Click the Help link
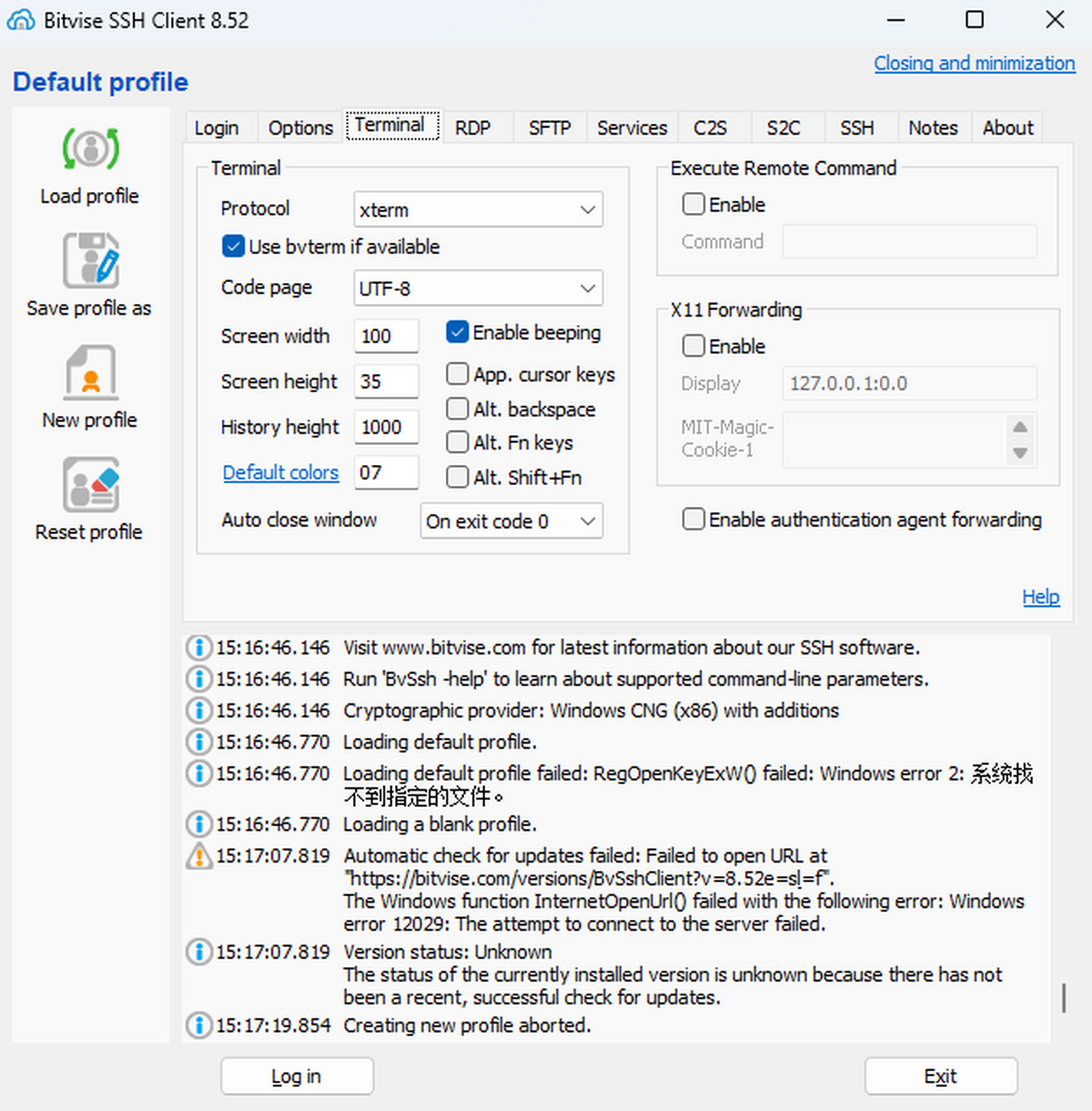1092x1111 pixels. point(1041,597)
